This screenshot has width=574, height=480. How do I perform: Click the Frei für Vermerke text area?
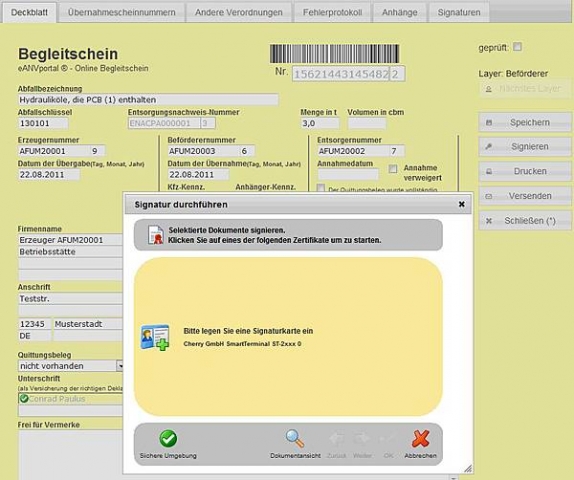click(70, 455)
